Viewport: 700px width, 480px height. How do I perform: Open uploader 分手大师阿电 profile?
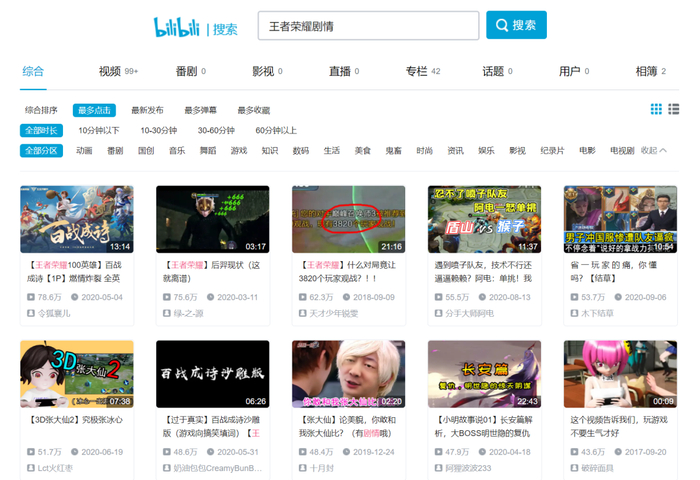(470, 313)
